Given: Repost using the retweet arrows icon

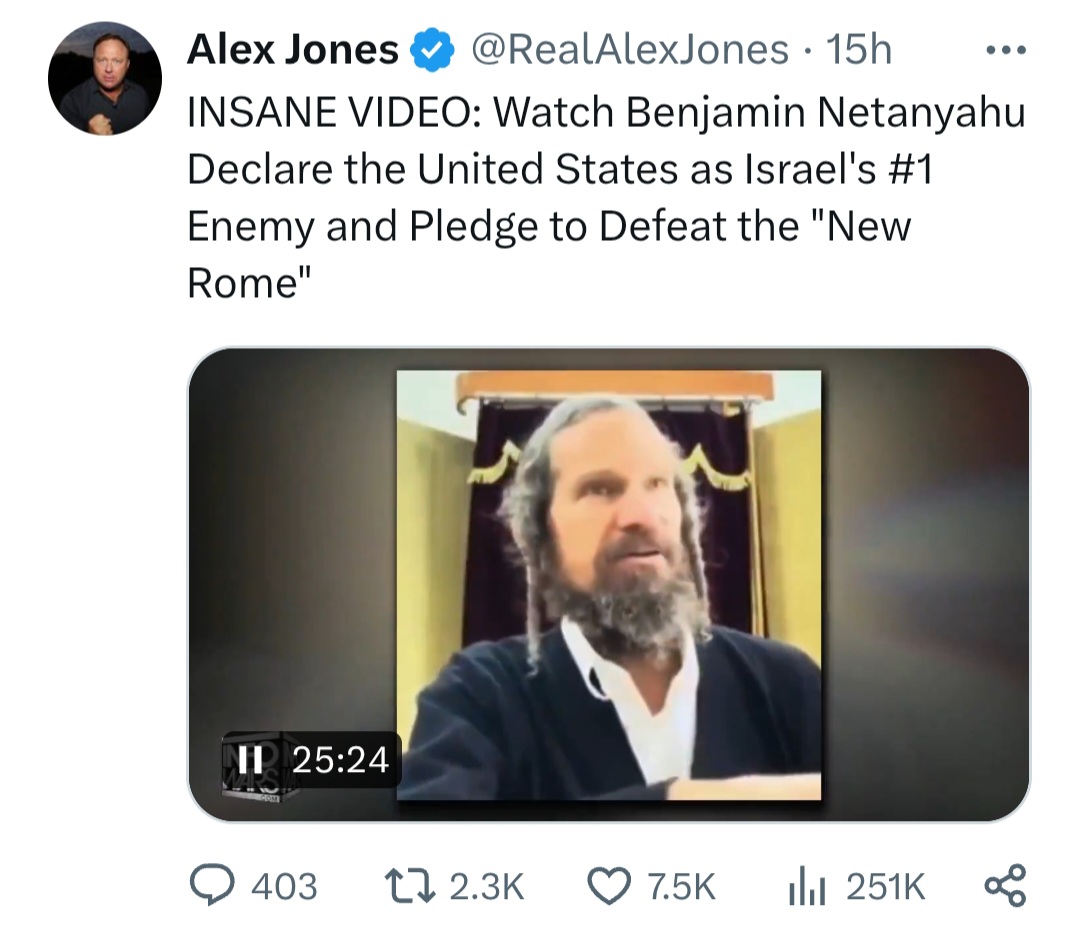Looking at the screenshot, I should [x=408, y=886].
